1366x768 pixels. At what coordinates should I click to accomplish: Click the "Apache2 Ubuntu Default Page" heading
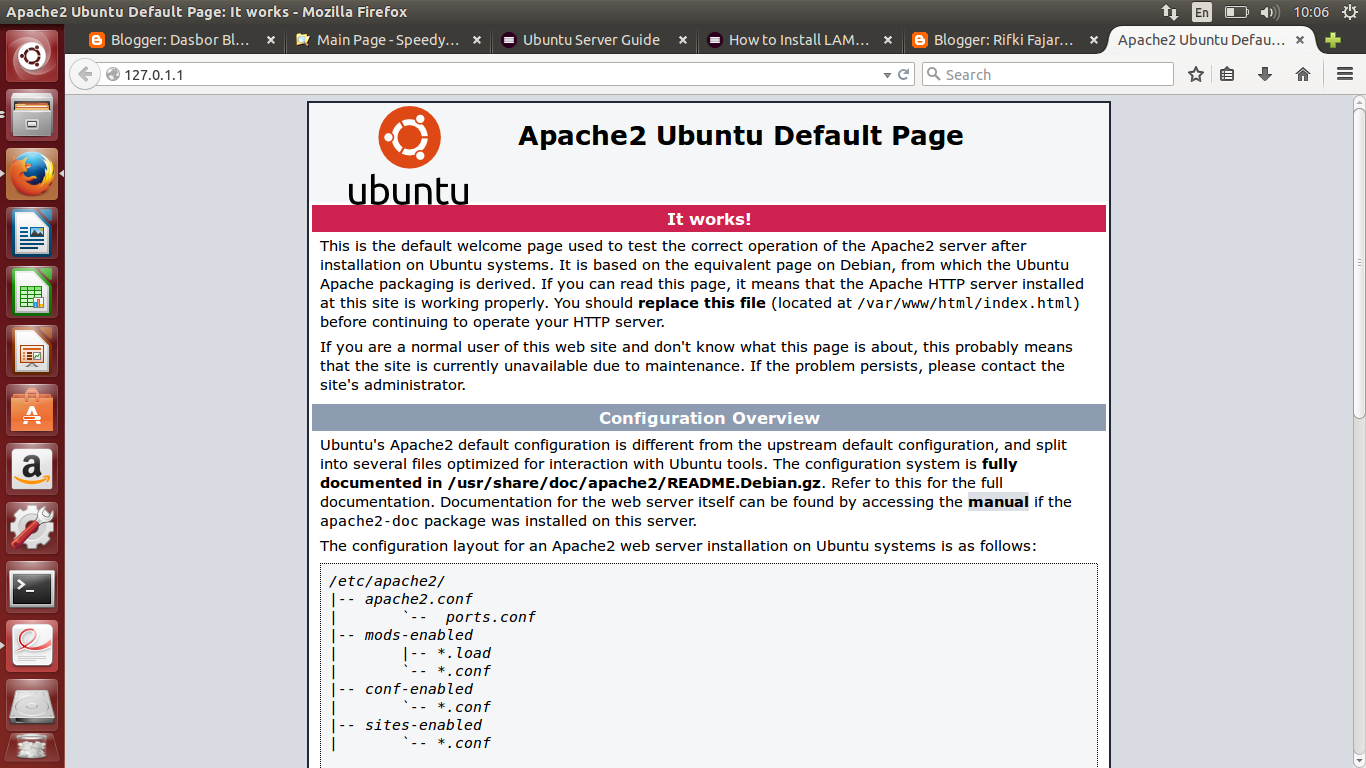741,136
